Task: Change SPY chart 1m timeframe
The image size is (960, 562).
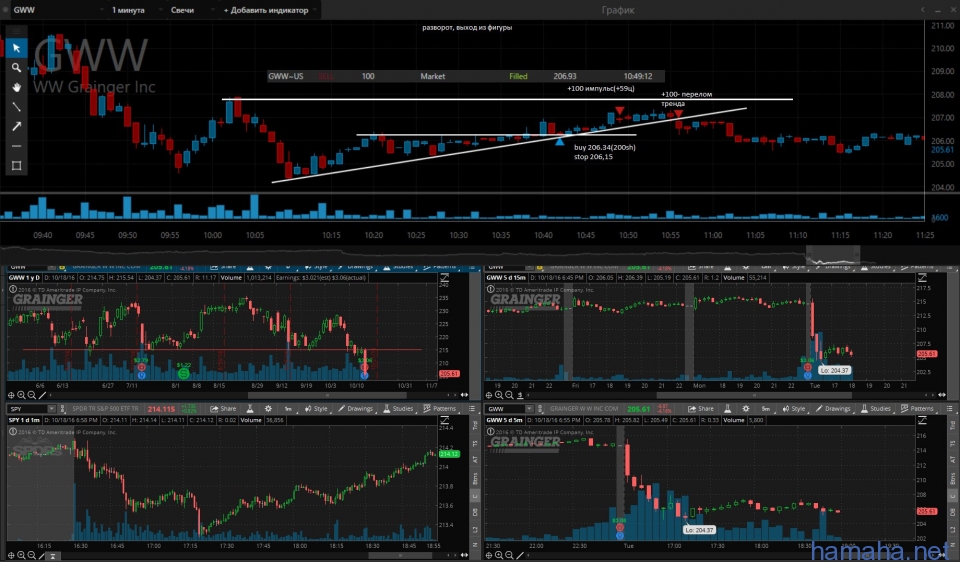Action: [288, 409]
